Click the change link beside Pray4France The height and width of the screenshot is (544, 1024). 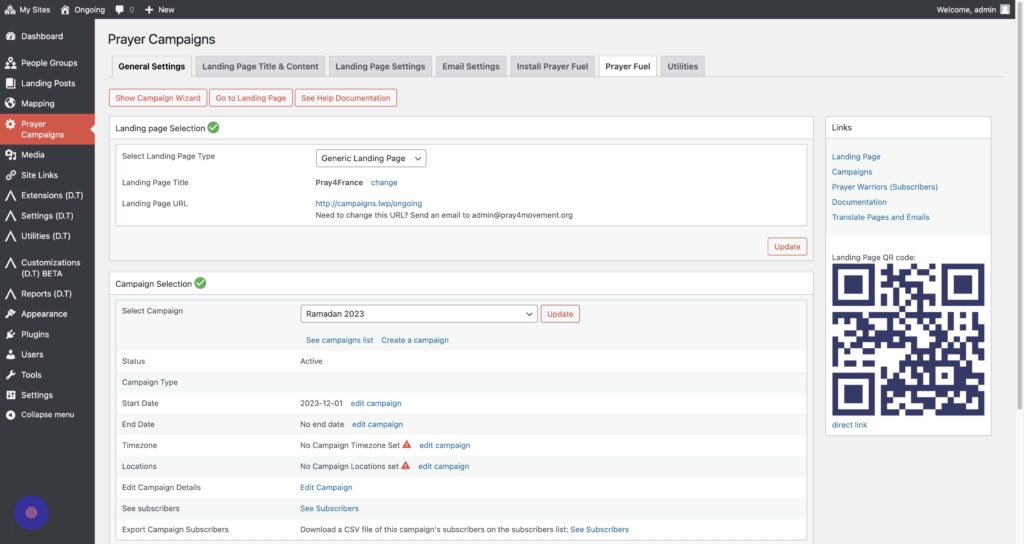tap(384, 183)
